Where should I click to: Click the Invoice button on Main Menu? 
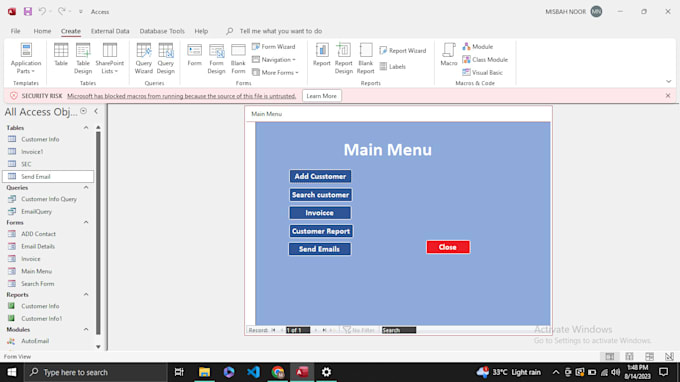pyautogui.click(x=320, y=212)
